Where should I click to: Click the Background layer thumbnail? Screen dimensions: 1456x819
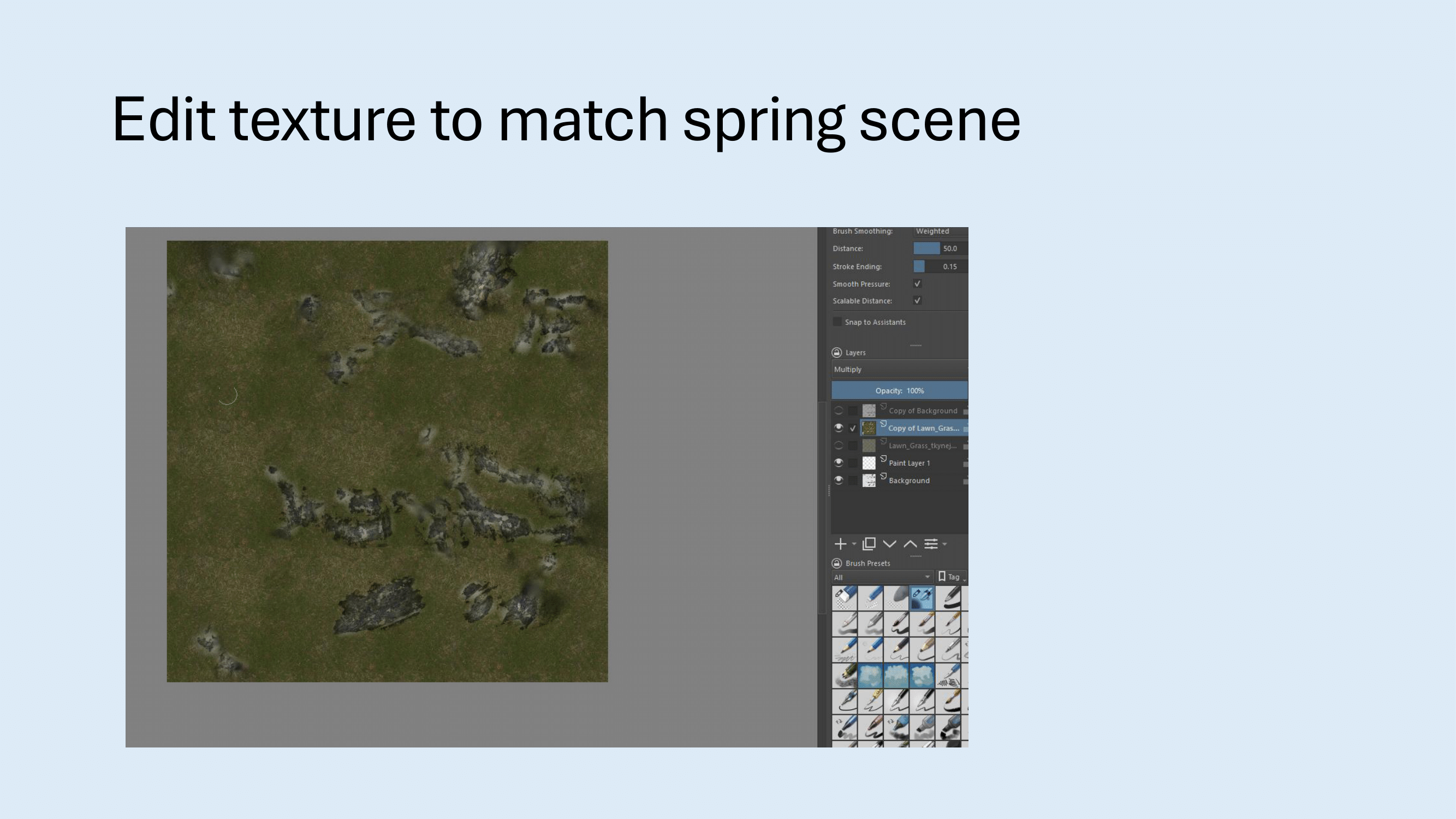click(x=869, y=481)
